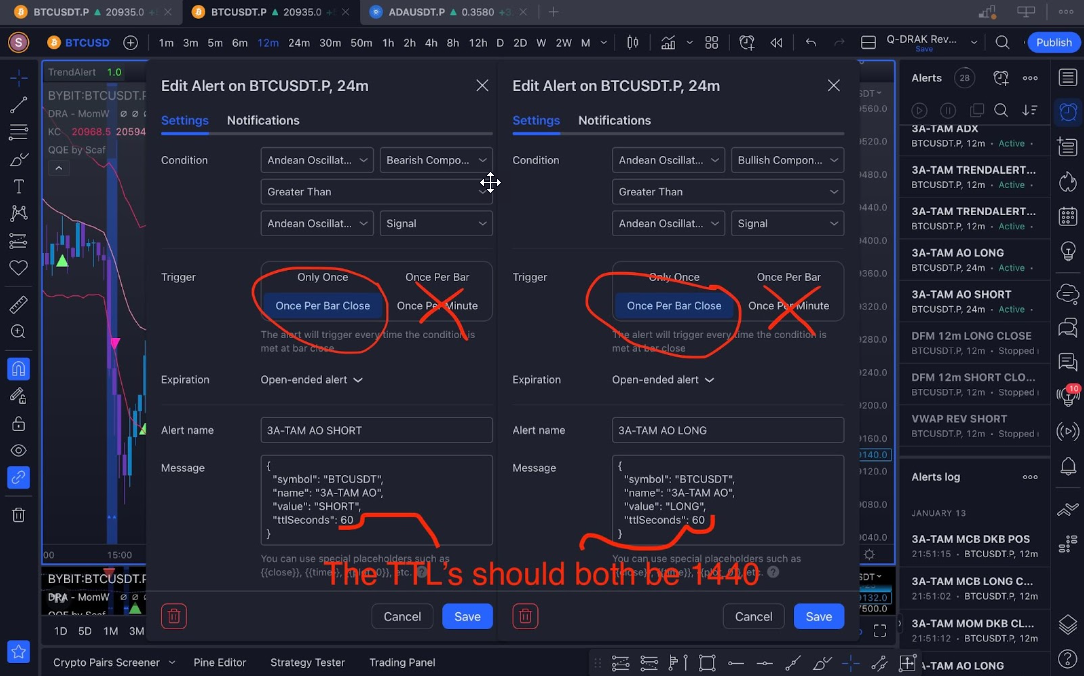Open the bar style selector
The height and width of the screenshot is (676, 1084).
(x=633, y=43)
